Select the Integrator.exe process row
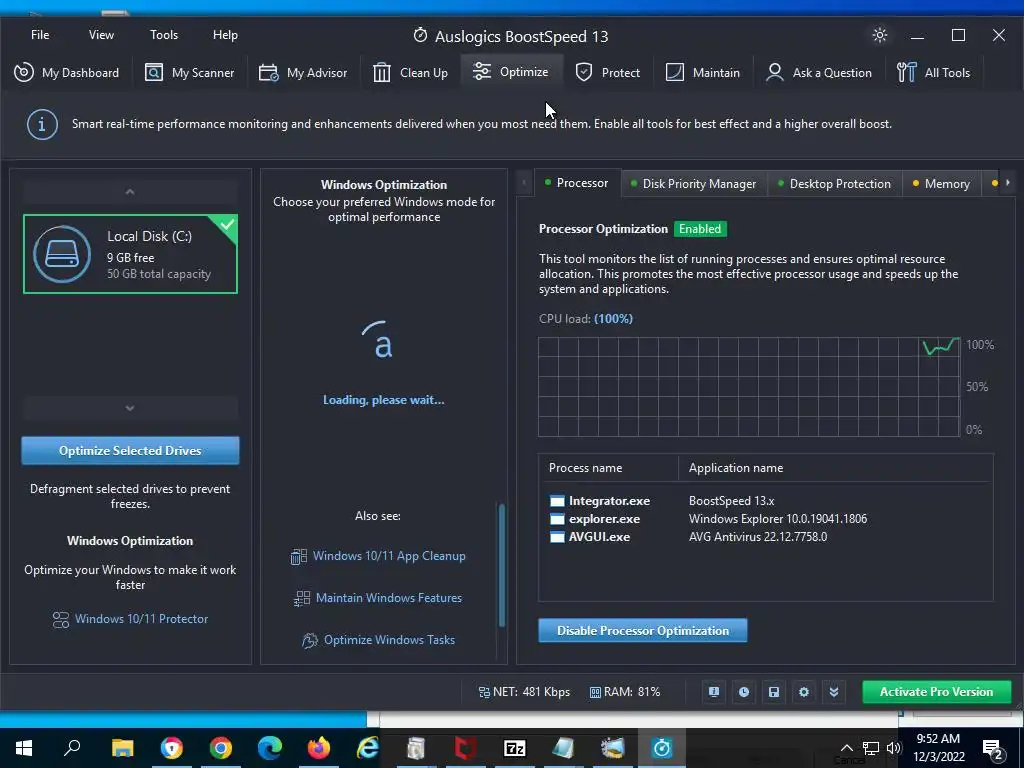Image resolution: width=1024 pixels, height=768 pixels. click(x=765, y=501)
